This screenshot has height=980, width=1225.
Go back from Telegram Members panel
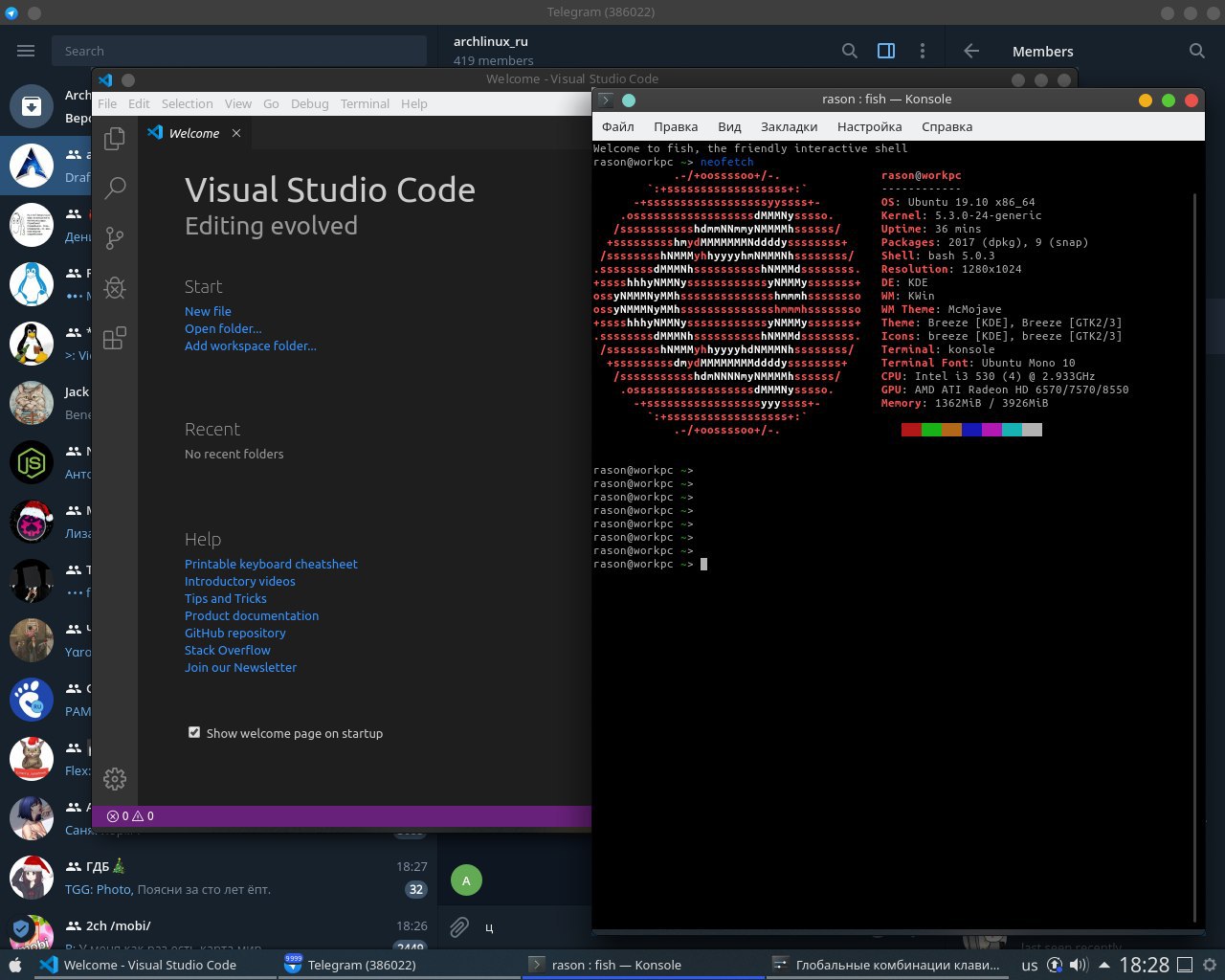[971, 51]
